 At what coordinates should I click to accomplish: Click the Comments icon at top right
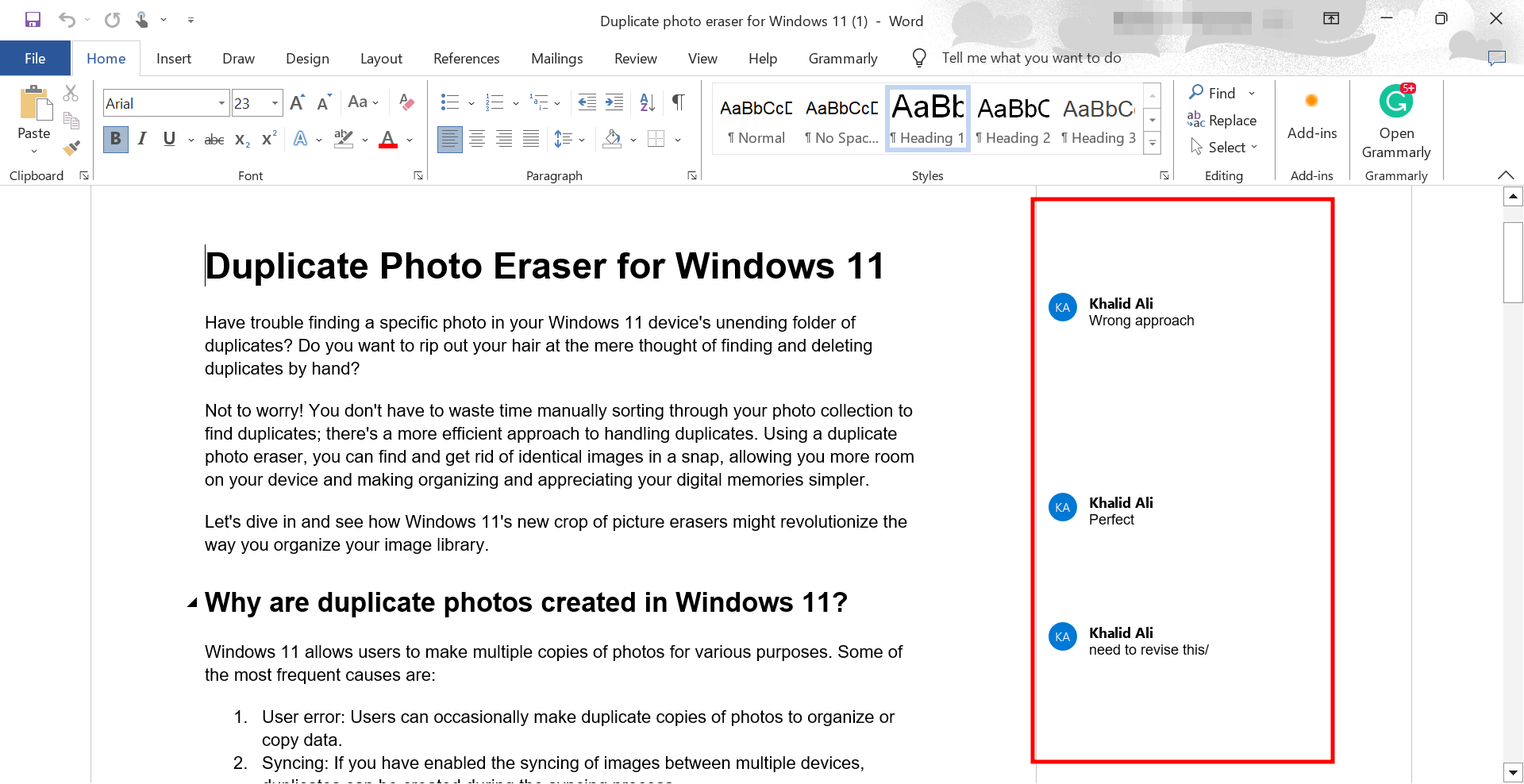(x=1496, y=58)
